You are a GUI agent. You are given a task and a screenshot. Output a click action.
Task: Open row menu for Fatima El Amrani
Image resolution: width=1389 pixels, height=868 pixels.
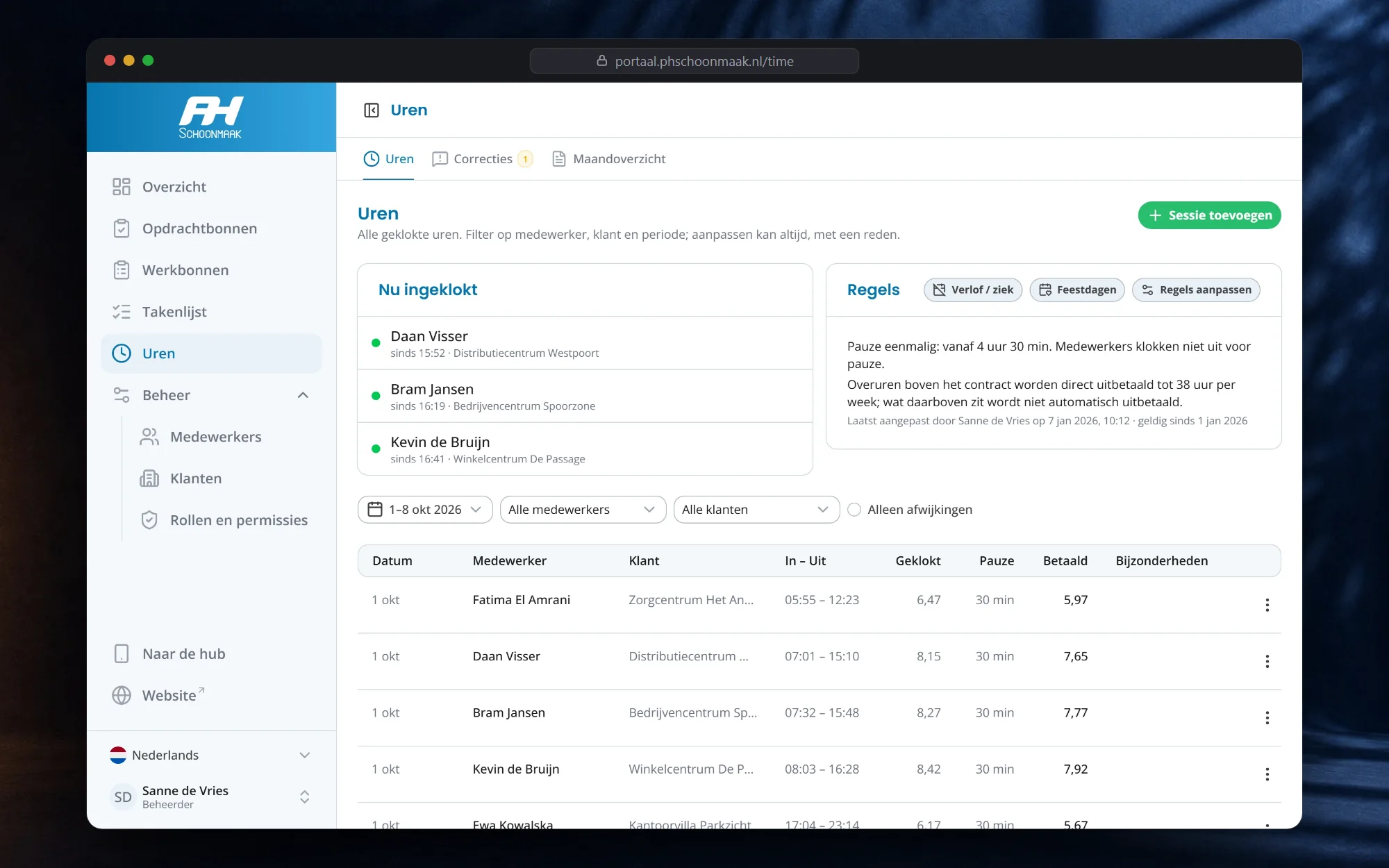click(x=1267, y=605)
